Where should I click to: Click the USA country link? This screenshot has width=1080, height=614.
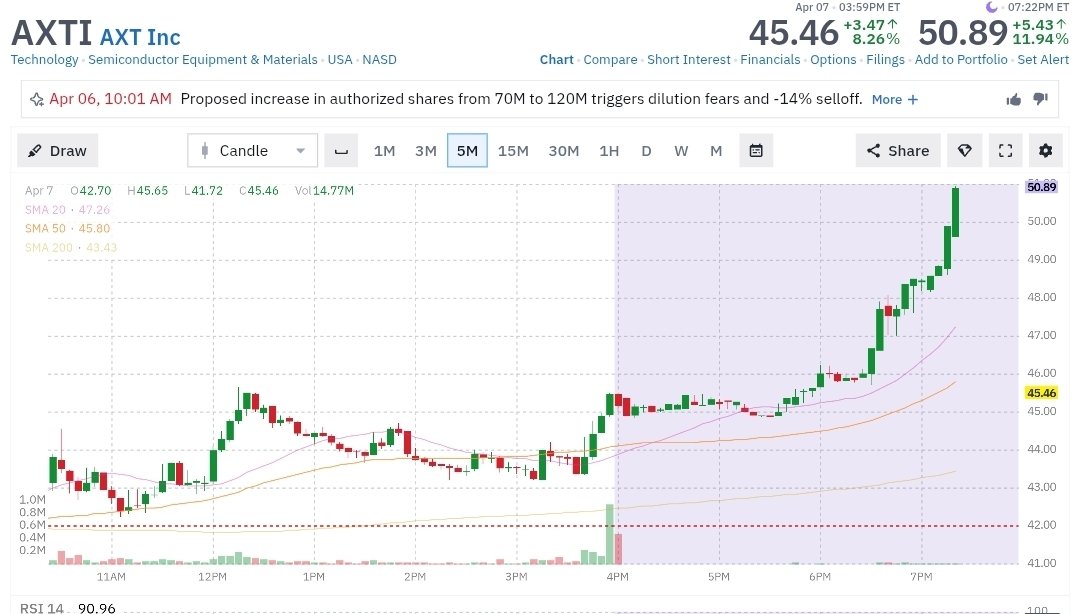point(340,59)
